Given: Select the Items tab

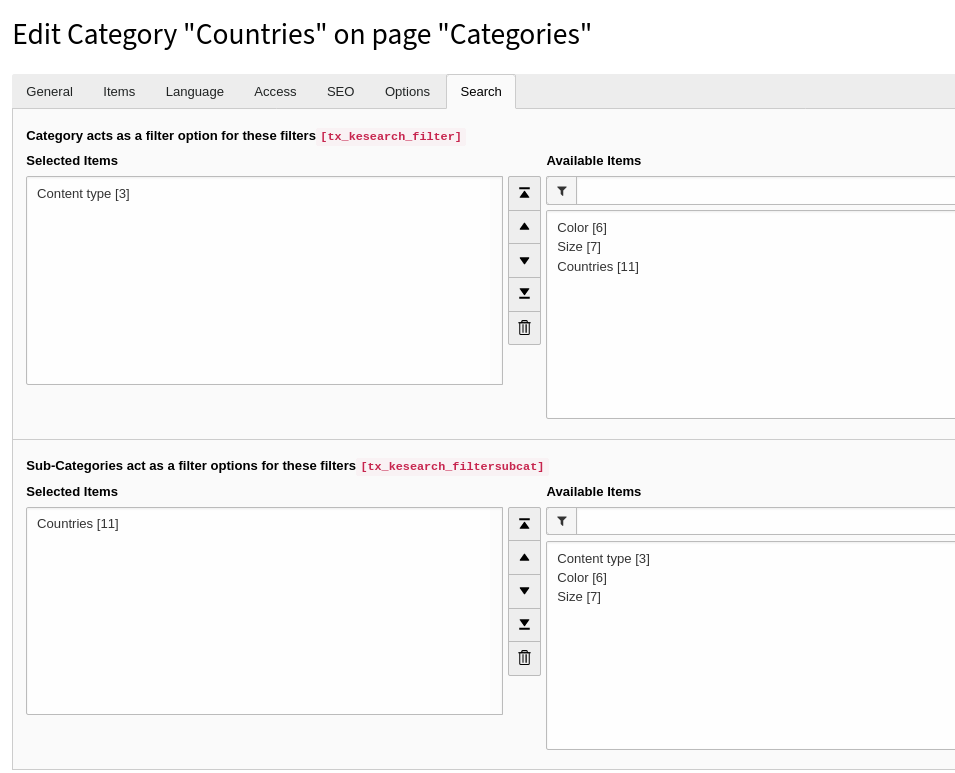Looking at the screenshot, I should [119, 91].
